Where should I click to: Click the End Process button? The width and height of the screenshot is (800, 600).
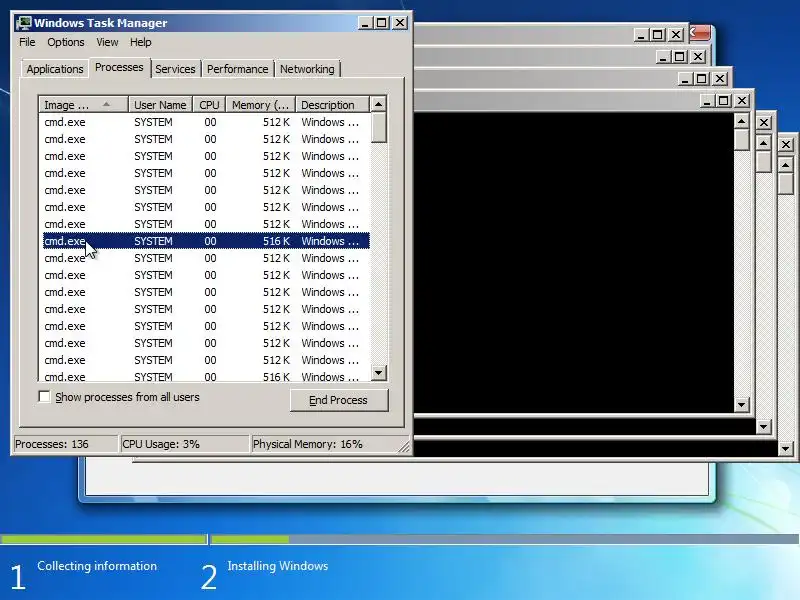(x=339, y=401)
